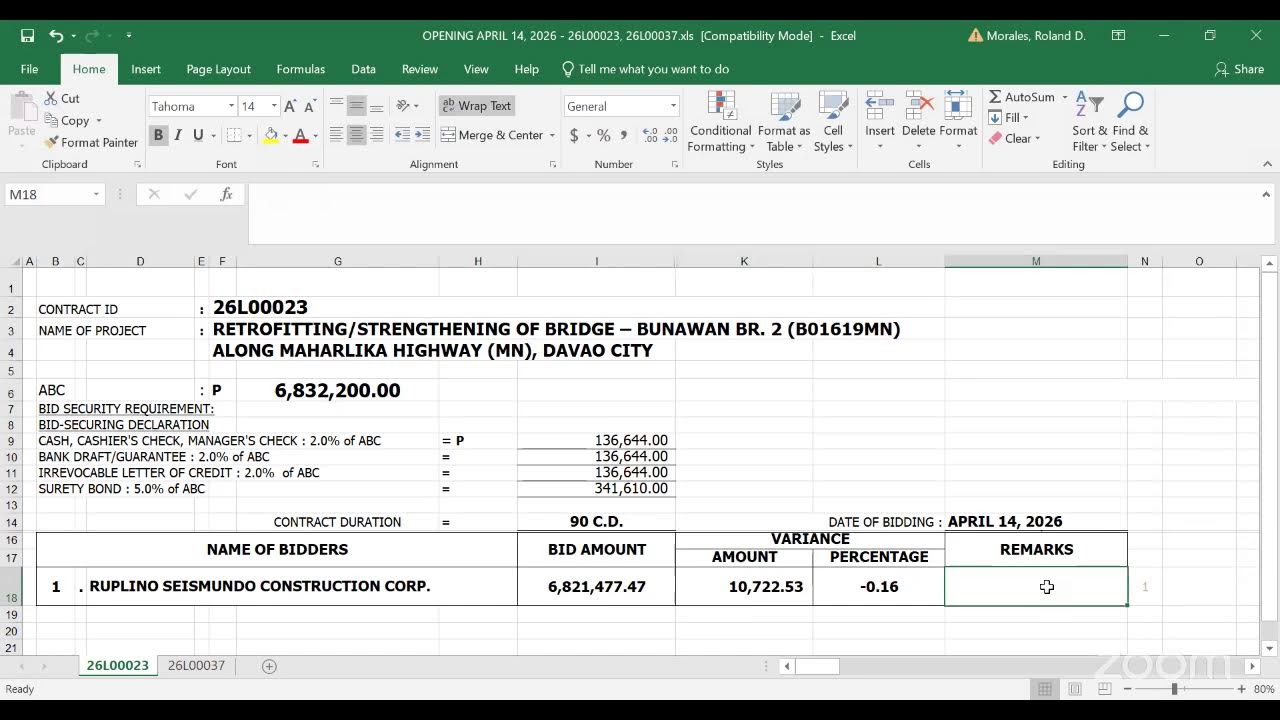The height and width of the screenshot is (720, 1280).
Task: Increase decimal places
Action: 650,135
